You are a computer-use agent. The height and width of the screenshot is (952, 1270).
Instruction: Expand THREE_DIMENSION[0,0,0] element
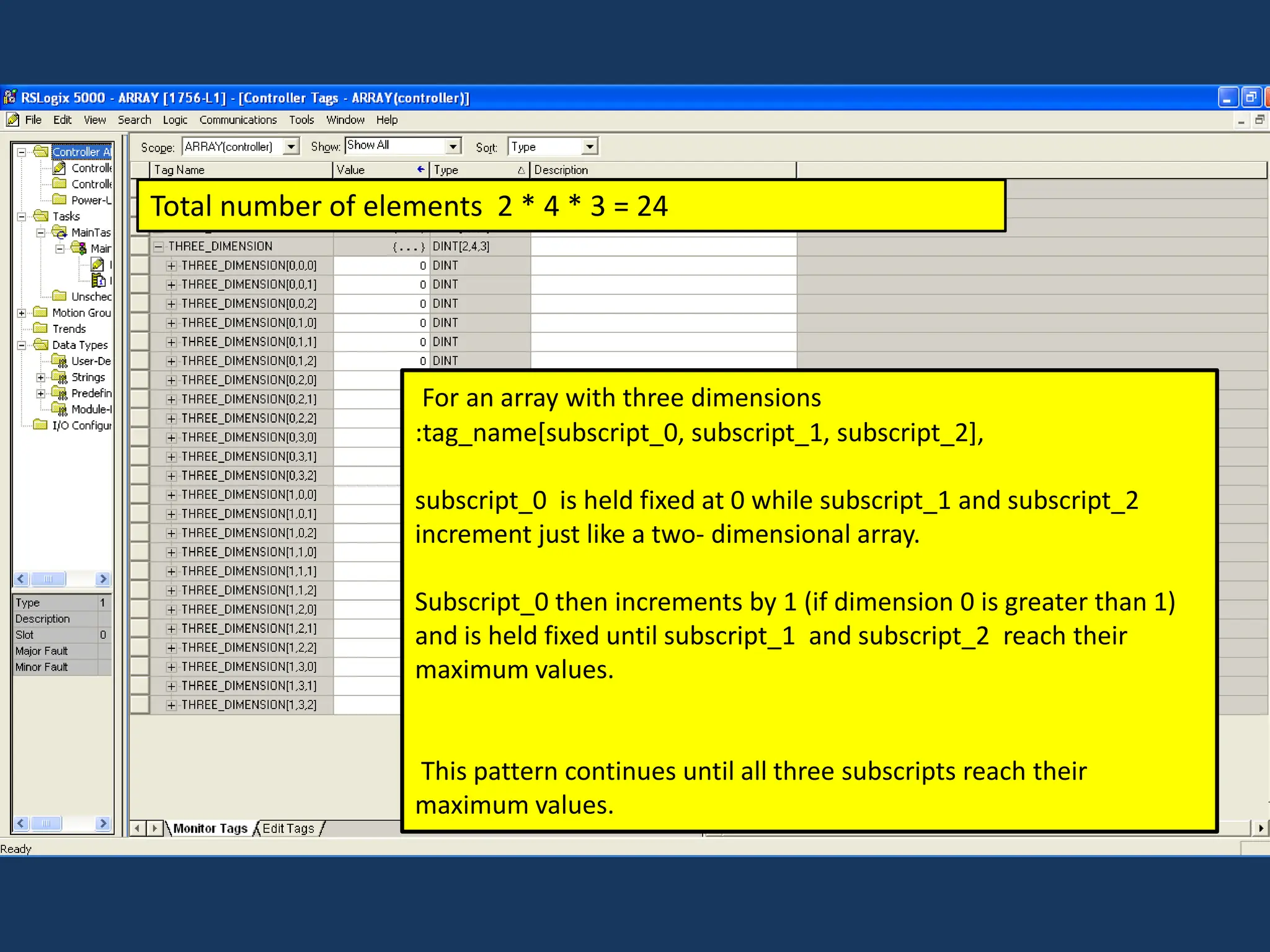tap(172, 266)
